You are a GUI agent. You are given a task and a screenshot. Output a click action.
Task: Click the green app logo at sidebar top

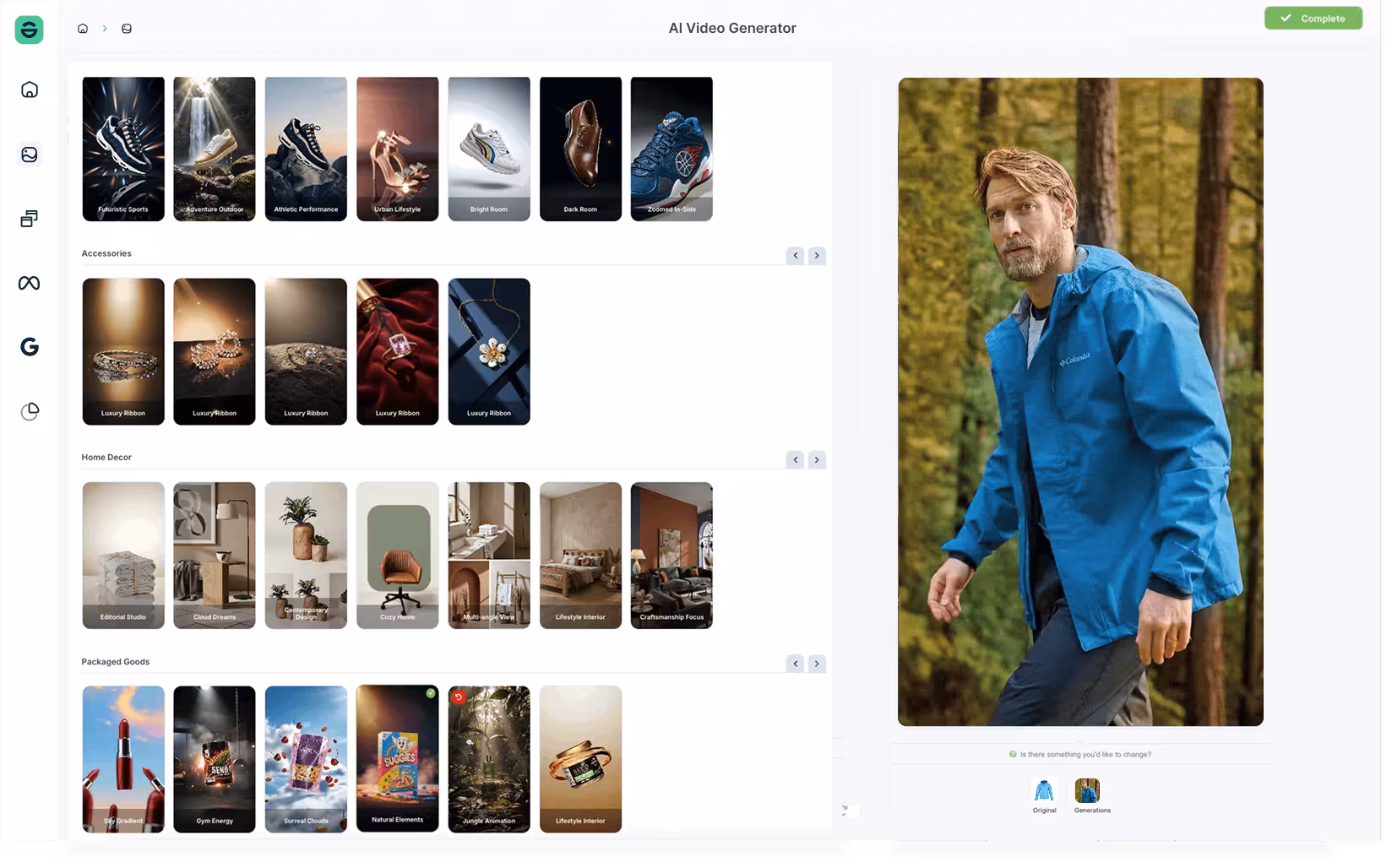[x=28, y=30]
